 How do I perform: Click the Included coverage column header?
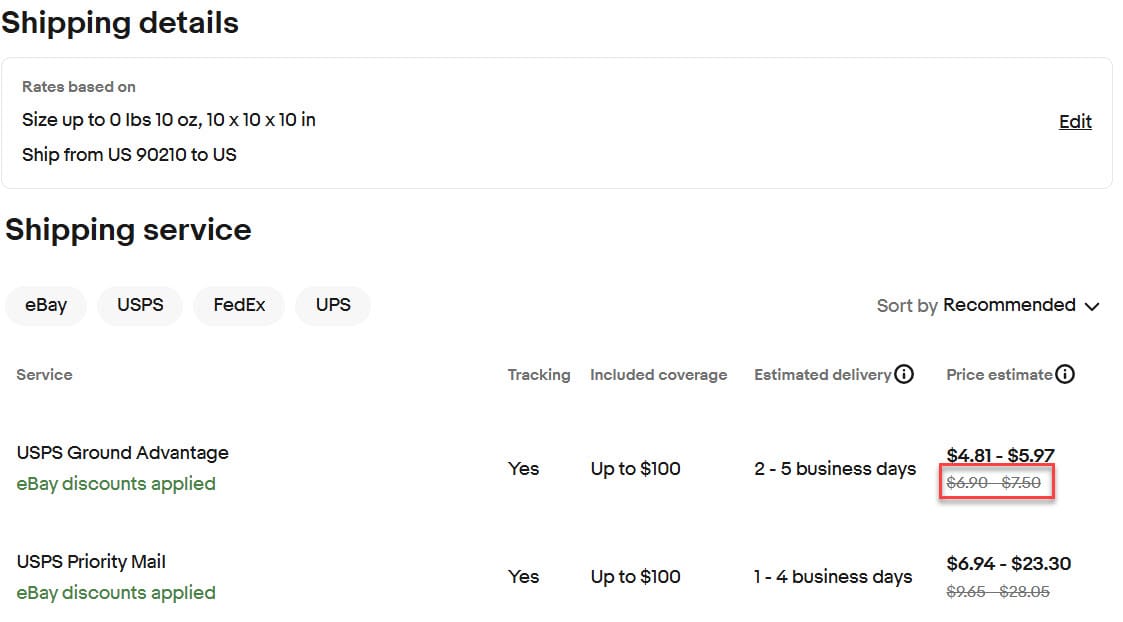pos(658,375)
